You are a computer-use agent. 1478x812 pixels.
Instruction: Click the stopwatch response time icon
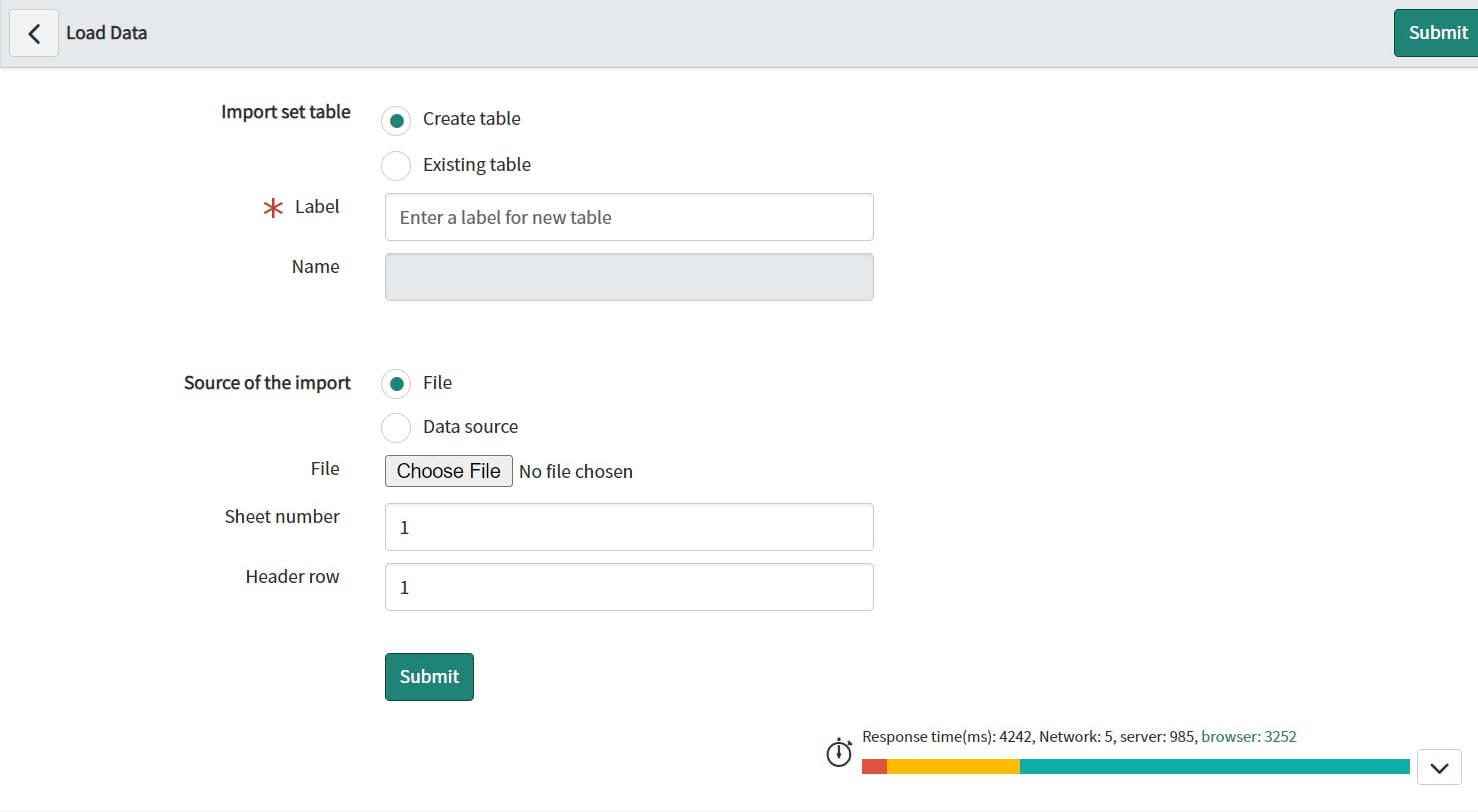[839, 752]
